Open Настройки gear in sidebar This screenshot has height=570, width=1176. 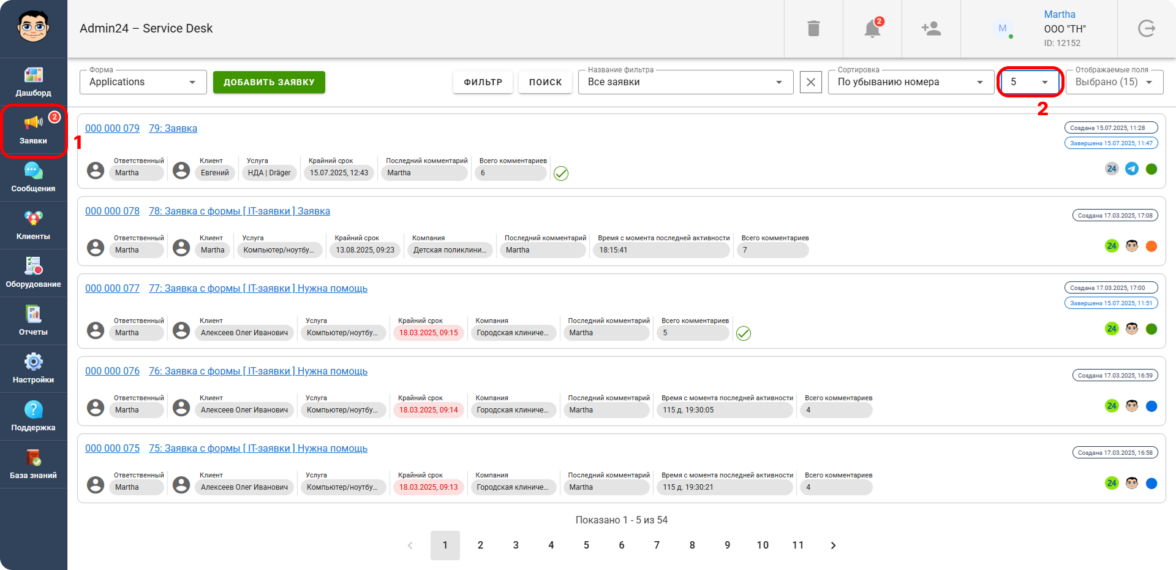(34, 368)
